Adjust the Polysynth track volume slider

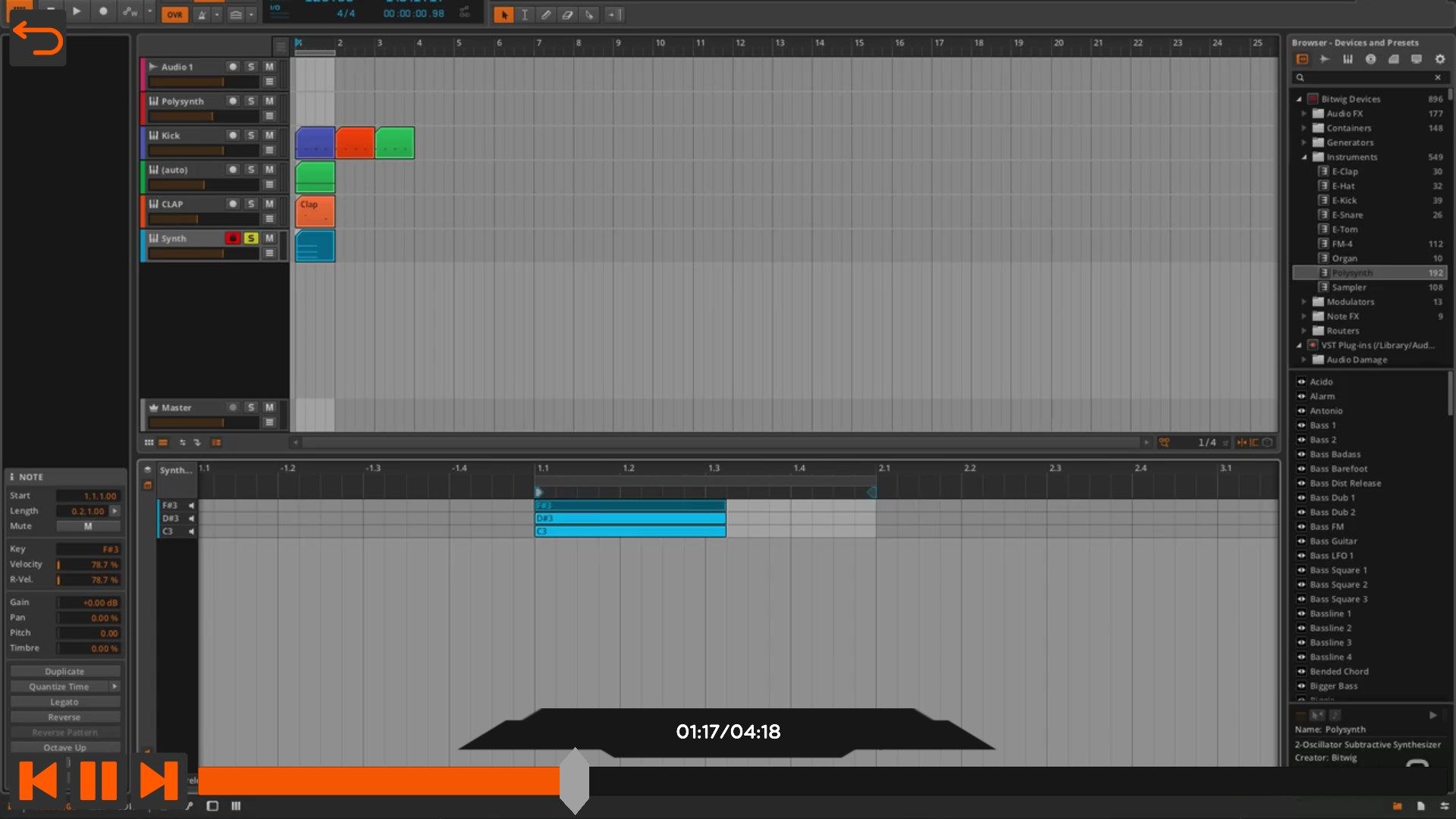(x=204, y=116)
